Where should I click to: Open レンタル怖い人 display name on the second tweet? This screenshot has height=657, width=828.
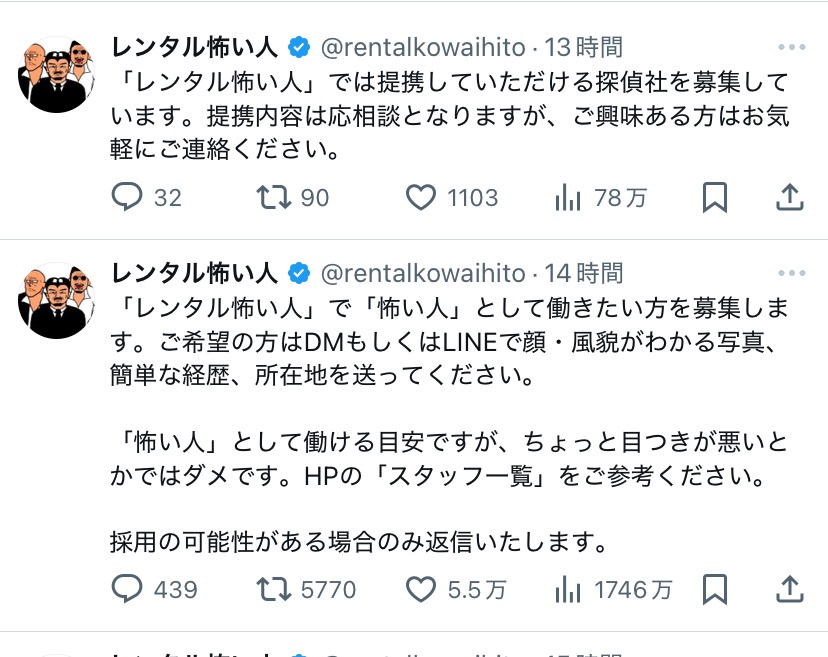click(x=194, y=273)
